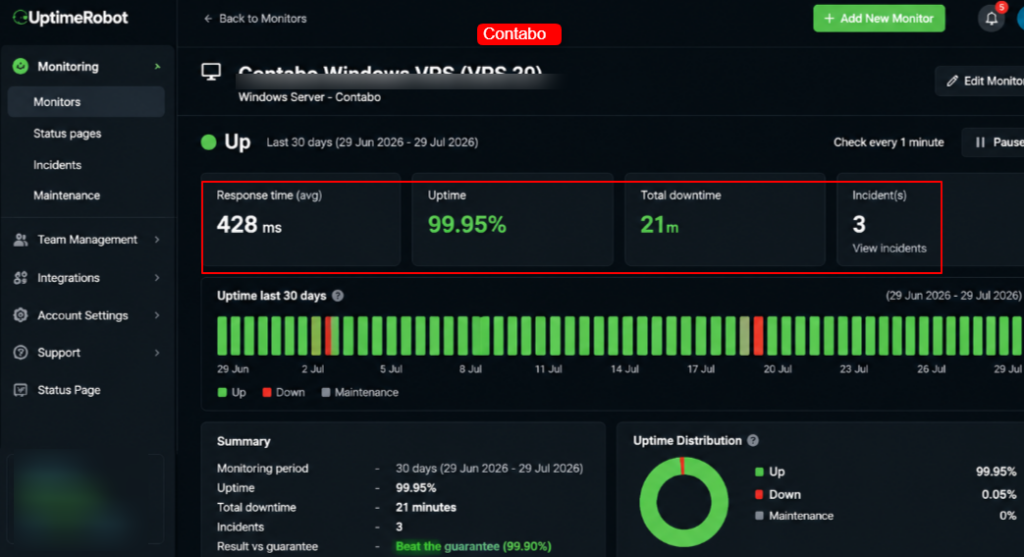Click View incidents link
This screenshot has width=1024, height=557.
click(x=889, y=248)
